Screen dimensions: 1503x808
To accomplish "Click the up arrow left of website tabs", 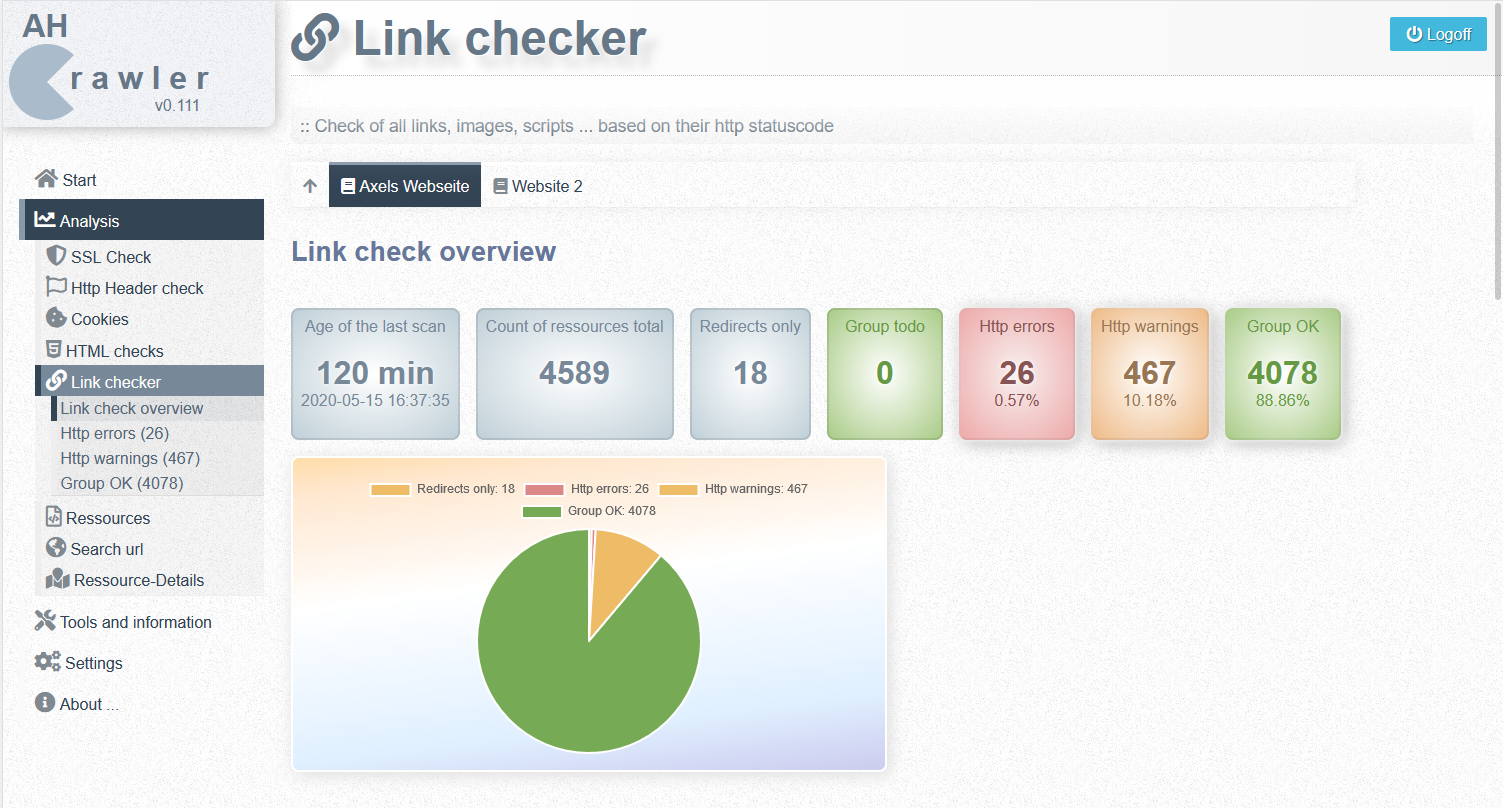I will pos(310,186).
